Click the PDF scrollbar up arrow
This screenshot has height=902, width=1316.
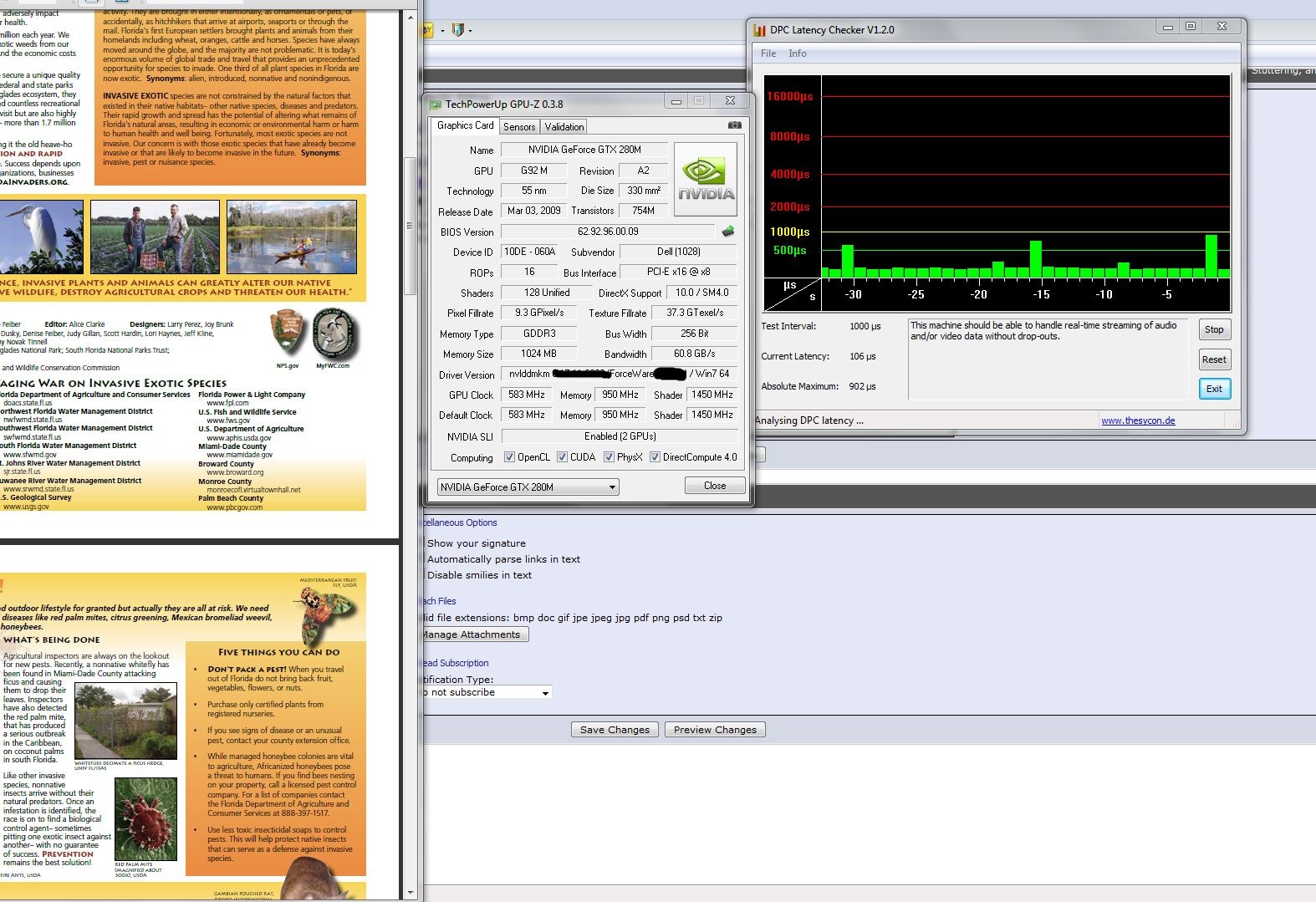coord(410,16)
